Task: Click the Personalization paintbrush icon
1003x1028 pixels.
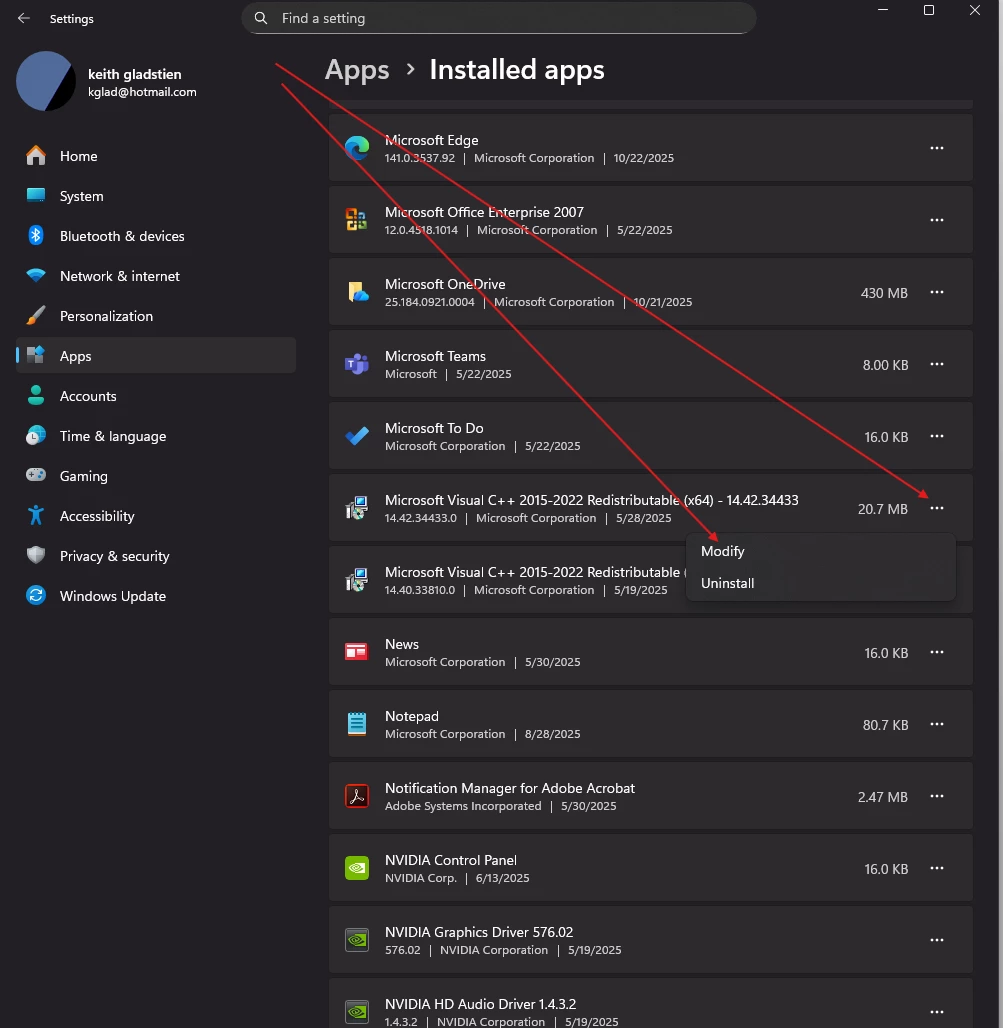Action: pyautogui.click(x=36, y=315)
